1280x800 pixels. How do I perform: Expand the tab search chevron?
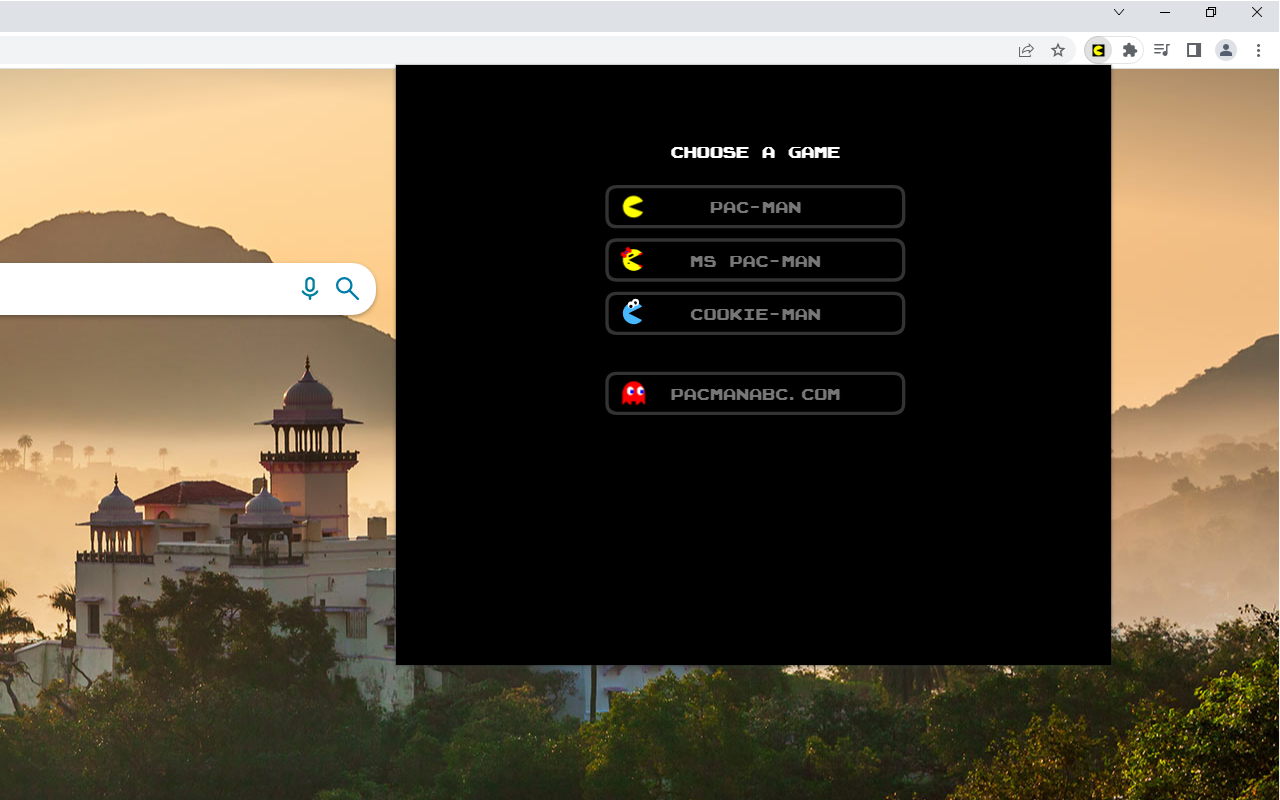coord(1119,12)
